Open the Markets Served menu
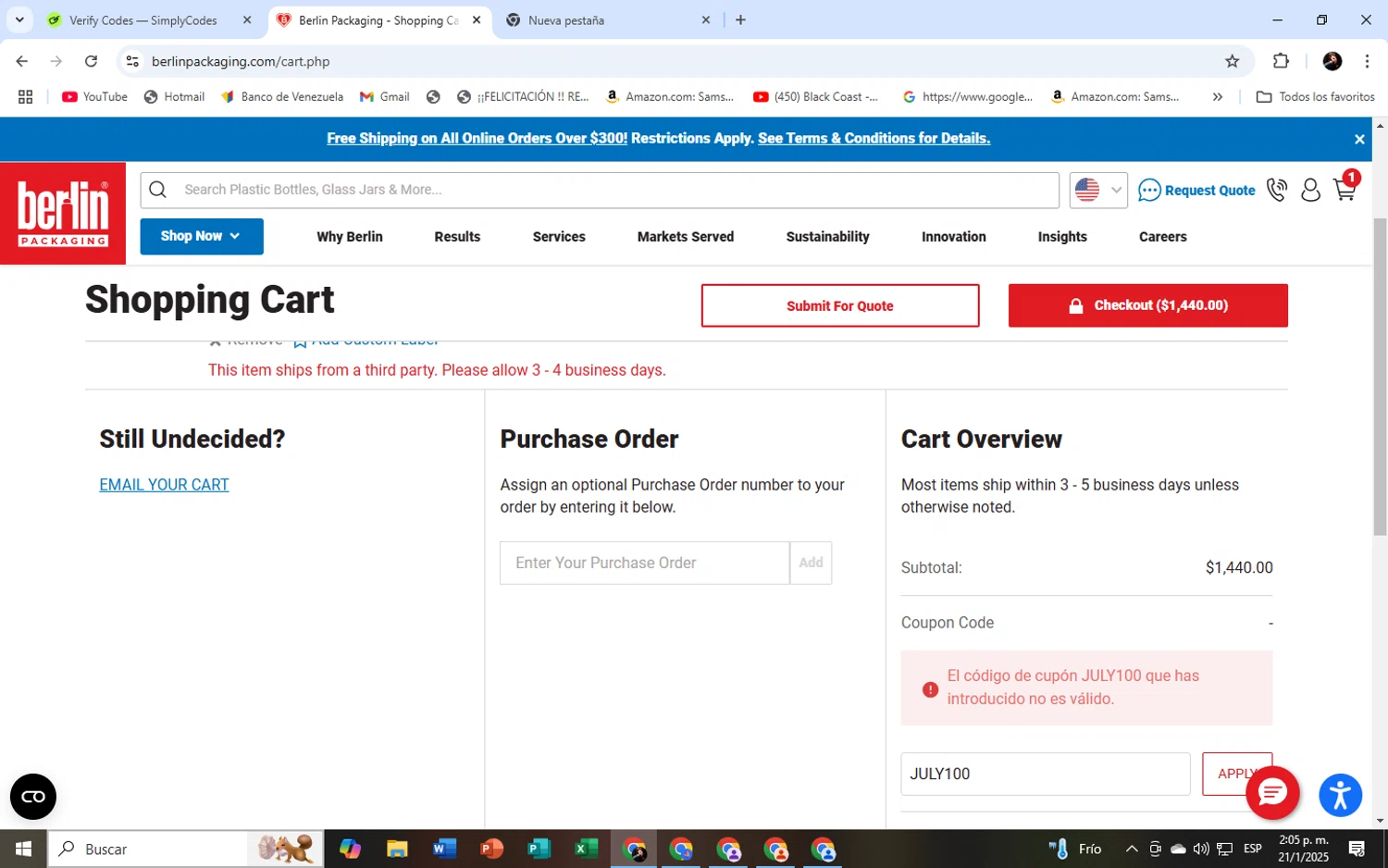Screen dimensions: 1388x868 pyautogui.click(x=686, y=237)
